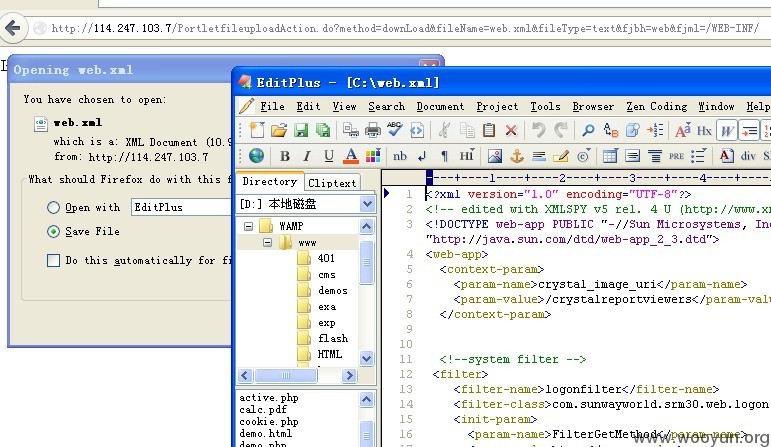Switch to the Cliptext tab
771x447 pixels.
pyautogui.click(x=332, y=183)
